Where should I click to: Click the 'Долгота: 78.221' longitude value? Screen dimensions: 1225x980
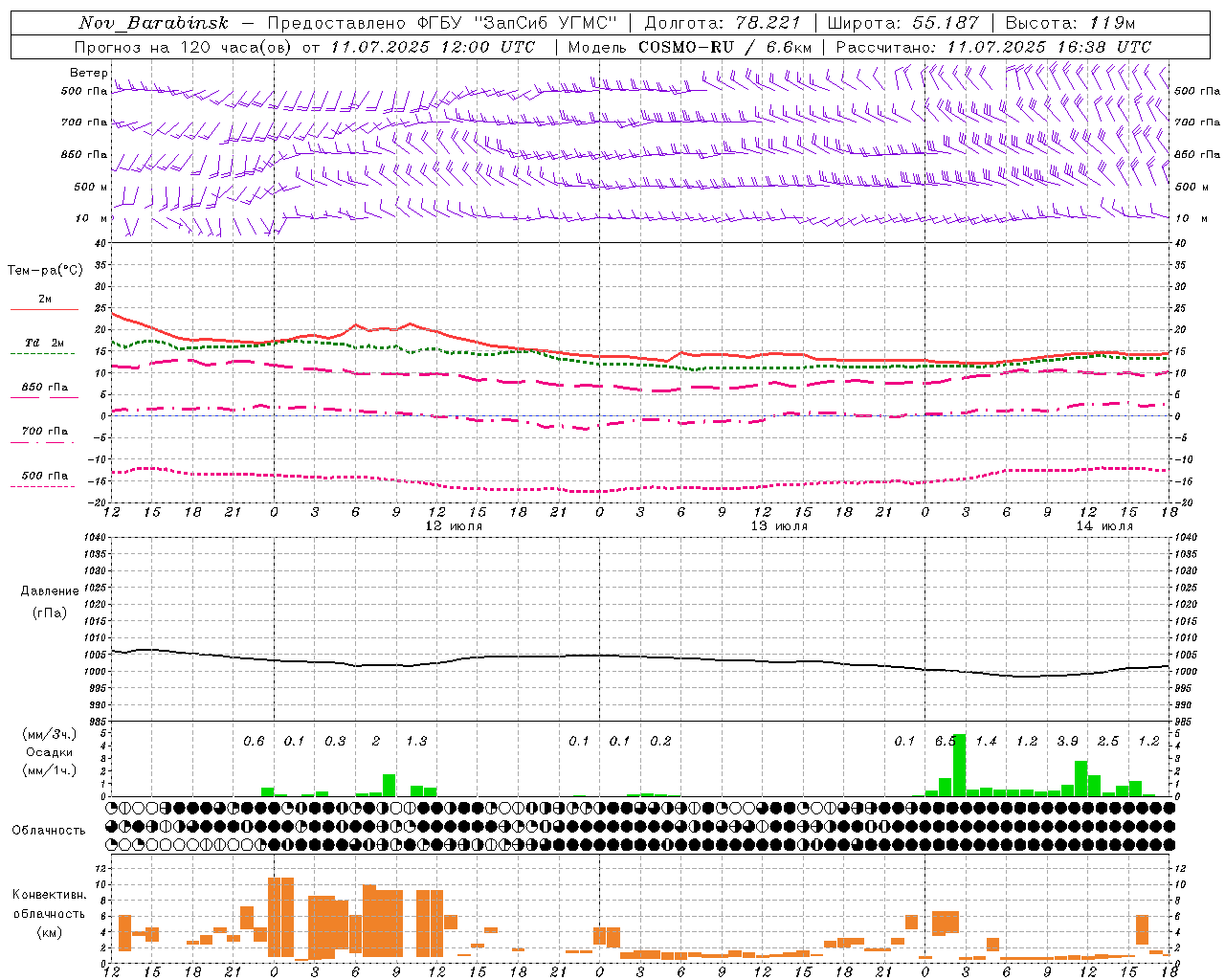723,23
